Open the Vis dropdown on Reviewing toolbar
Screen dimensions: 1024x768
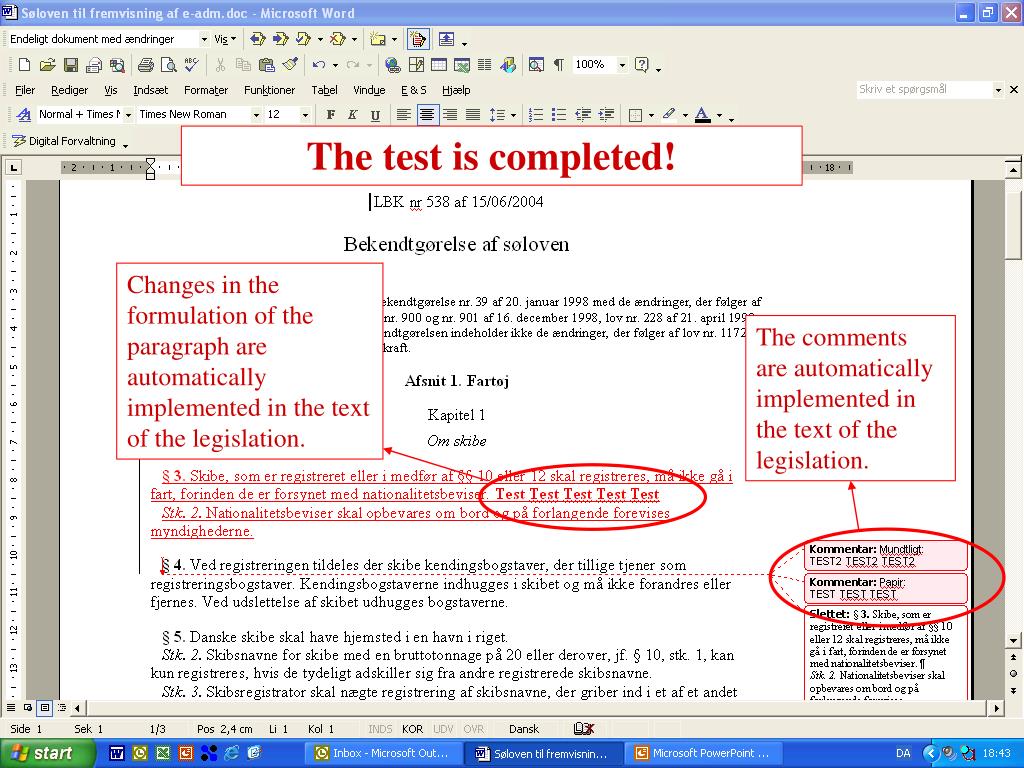tap(225, 39)
